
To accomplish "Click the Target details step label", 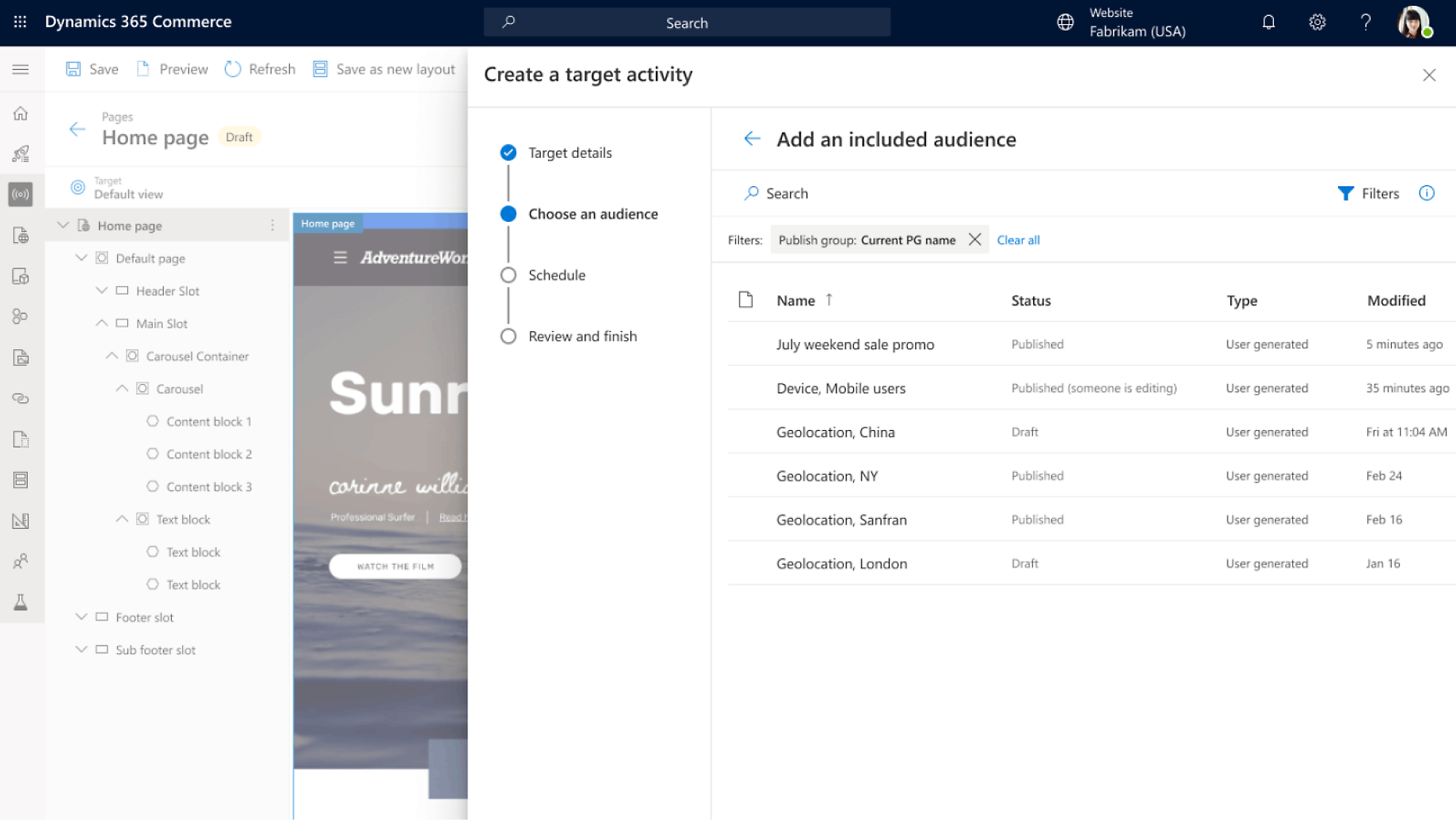I will (570, 153).
